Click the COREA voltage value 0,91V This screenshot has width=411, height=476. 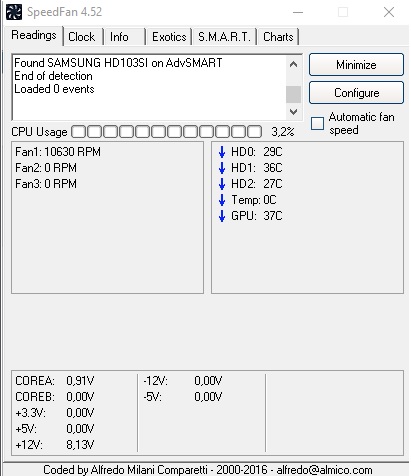pos(80,381)
